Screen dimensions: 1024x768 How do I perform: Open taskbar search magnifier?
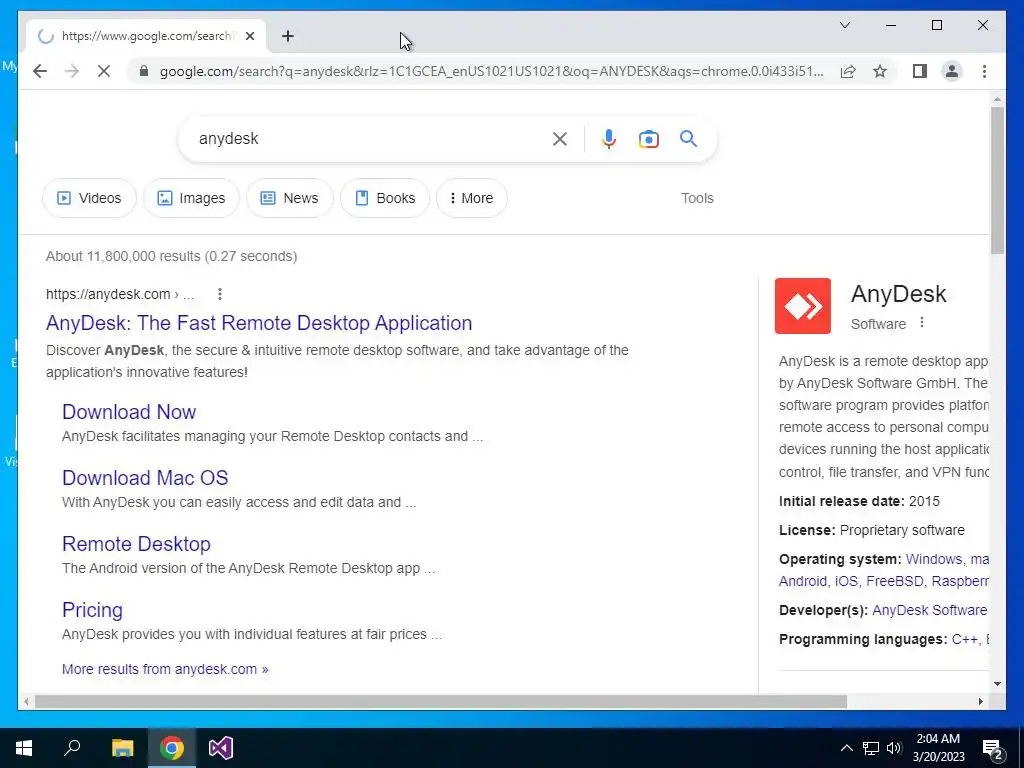click(72, 748)
